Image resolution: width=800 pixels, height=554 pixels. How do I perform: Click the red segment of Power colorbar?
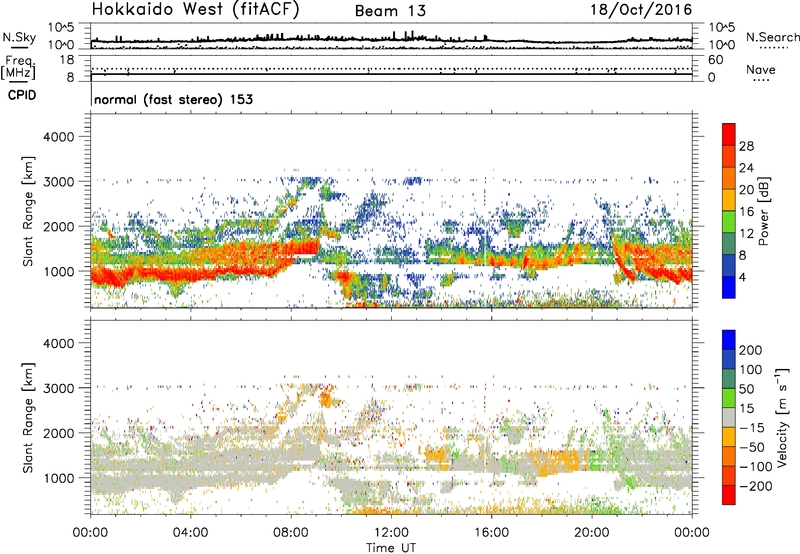pos(729,134)
